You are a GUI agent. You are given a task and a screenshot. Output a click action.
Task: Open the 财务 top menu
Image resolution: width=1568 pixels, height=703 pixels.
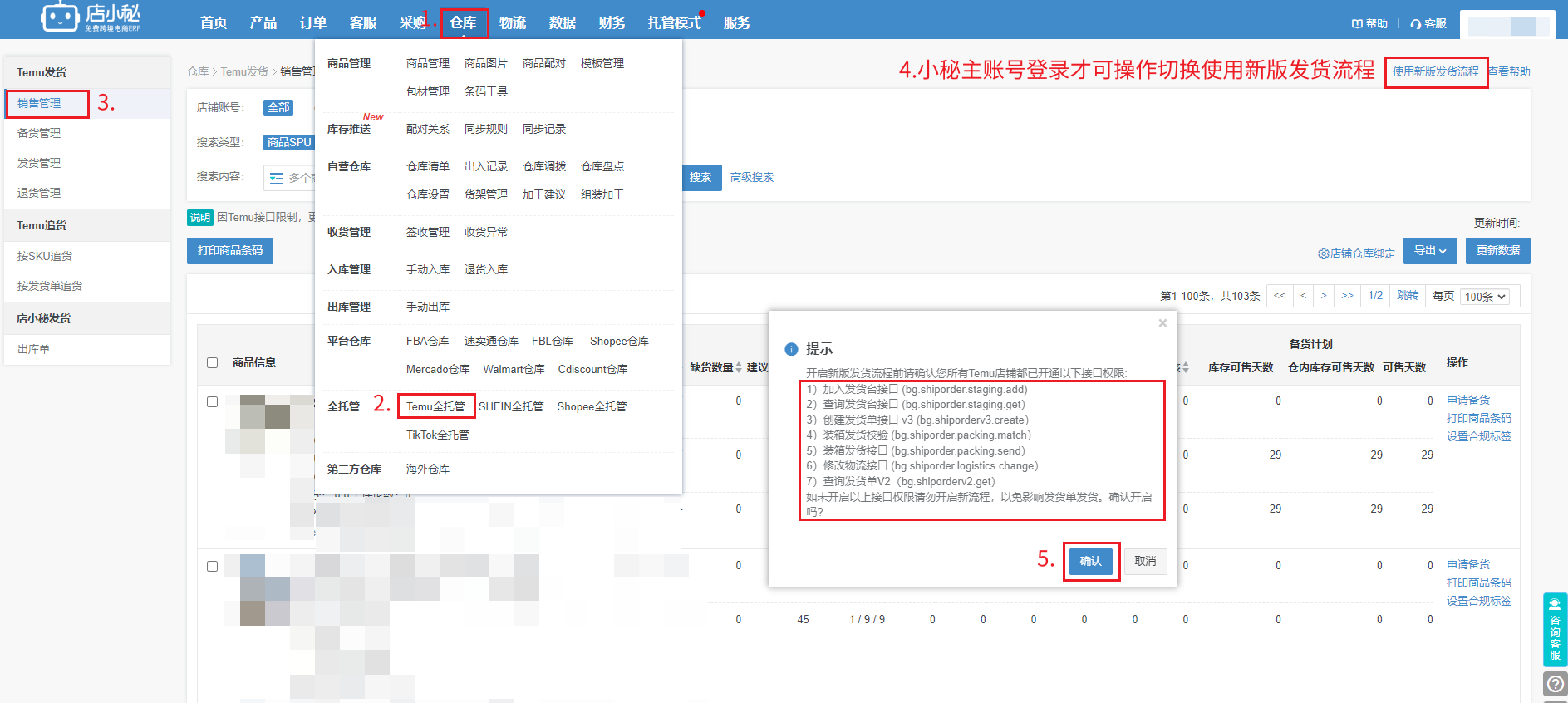pyautogui.click(x=612, y=22)
